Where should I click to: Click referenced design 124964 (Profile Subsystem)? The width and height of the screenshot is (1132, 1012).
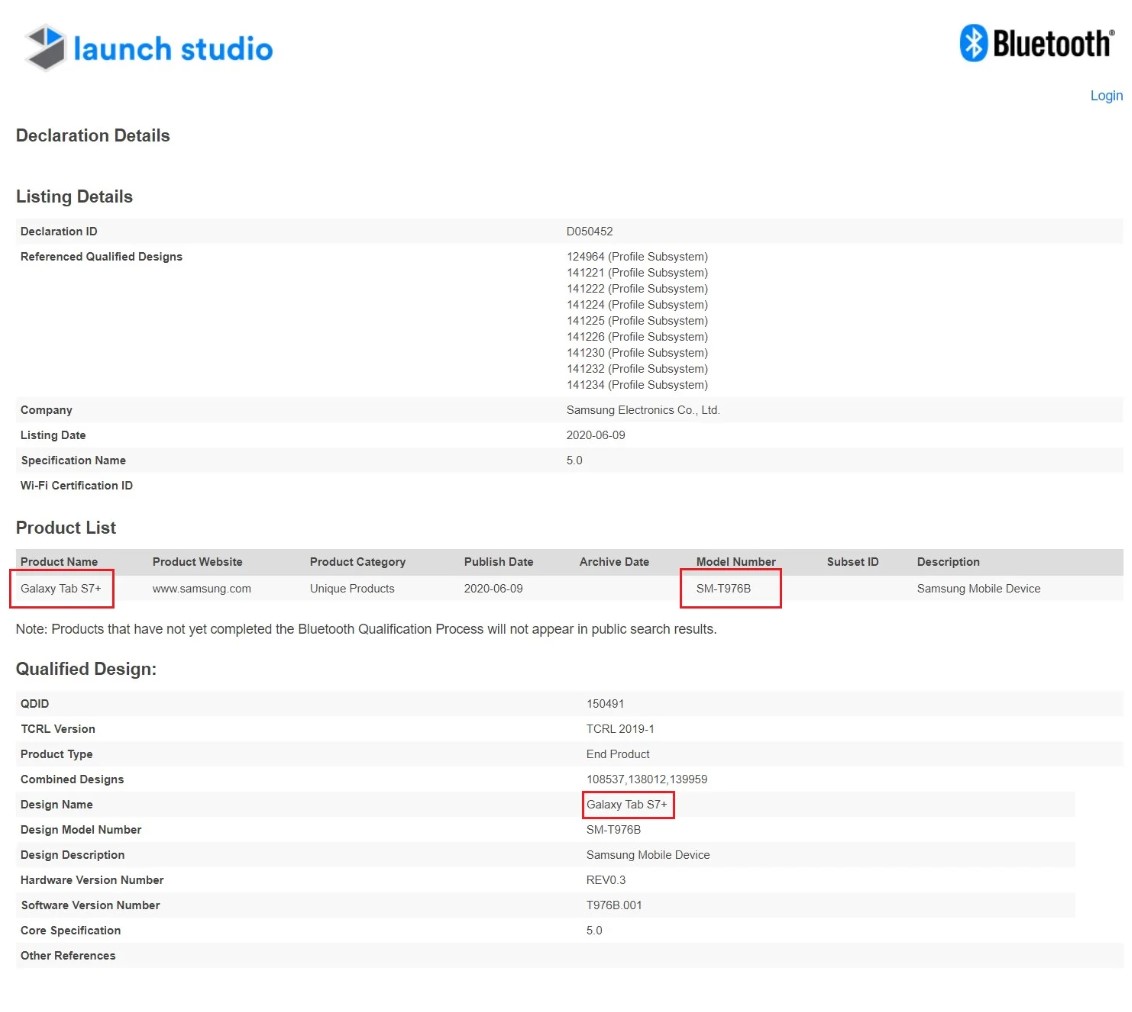(x=637, y=257)
